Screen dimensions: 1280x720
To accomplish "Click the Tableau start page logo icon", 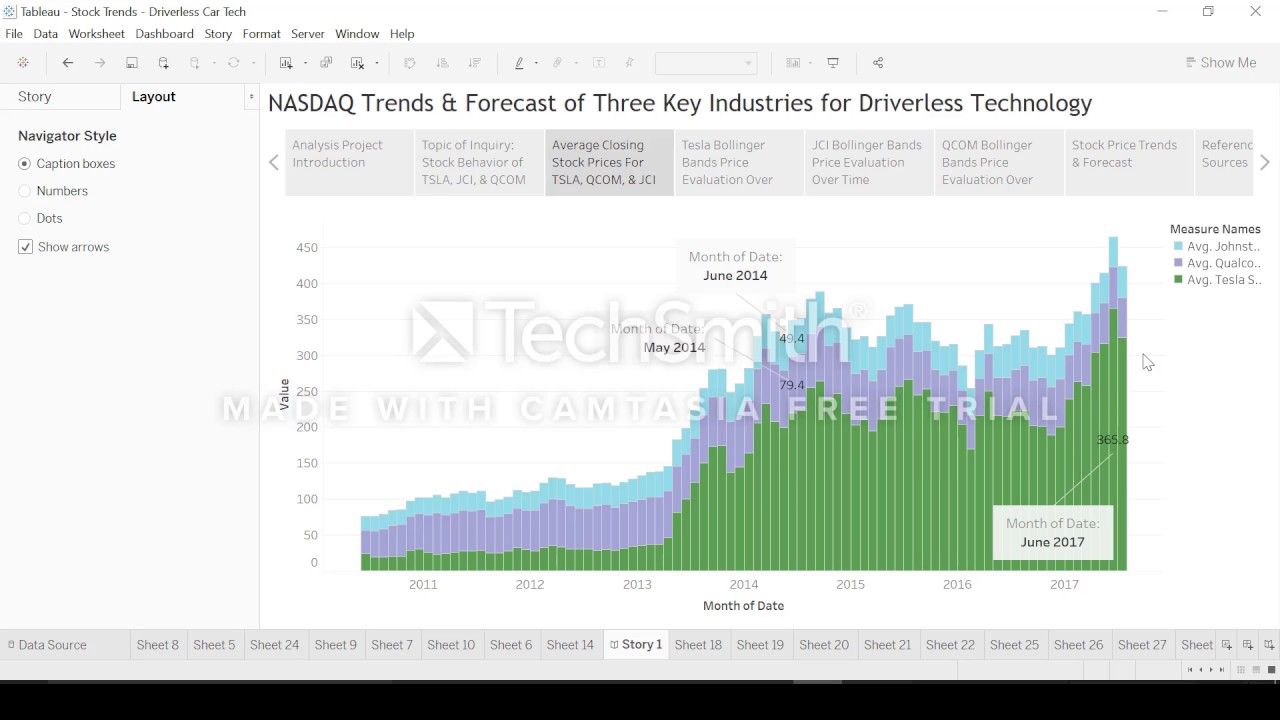I will point(23,63).
